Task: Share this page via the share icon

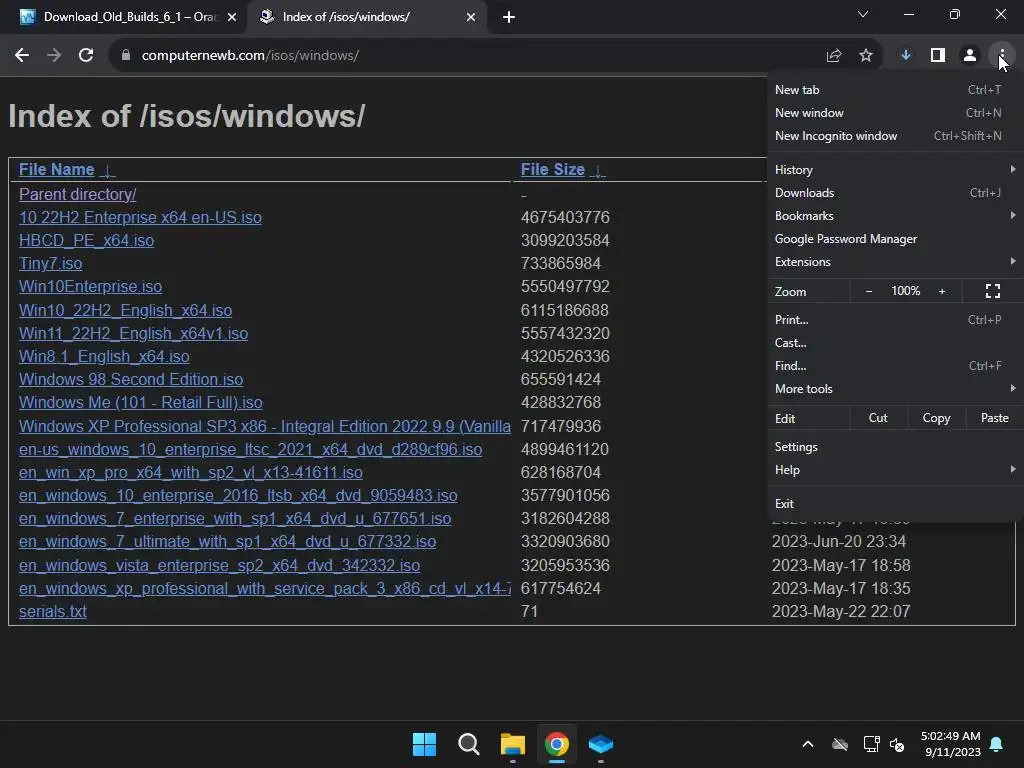Action: click(x=833, y=56)
